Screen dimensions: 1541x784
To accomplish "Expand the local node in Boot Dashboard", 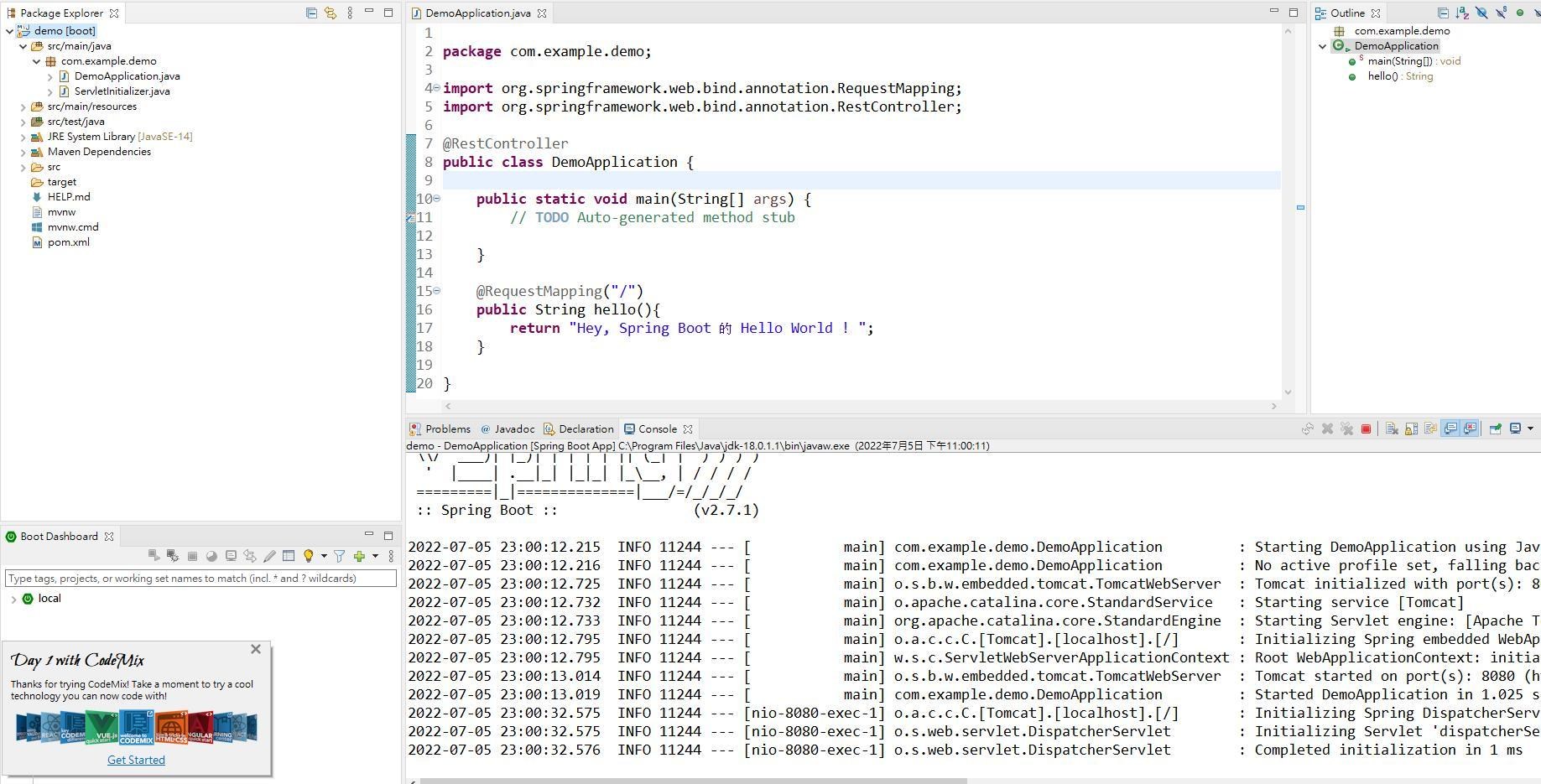I will [x=13, y=599].
